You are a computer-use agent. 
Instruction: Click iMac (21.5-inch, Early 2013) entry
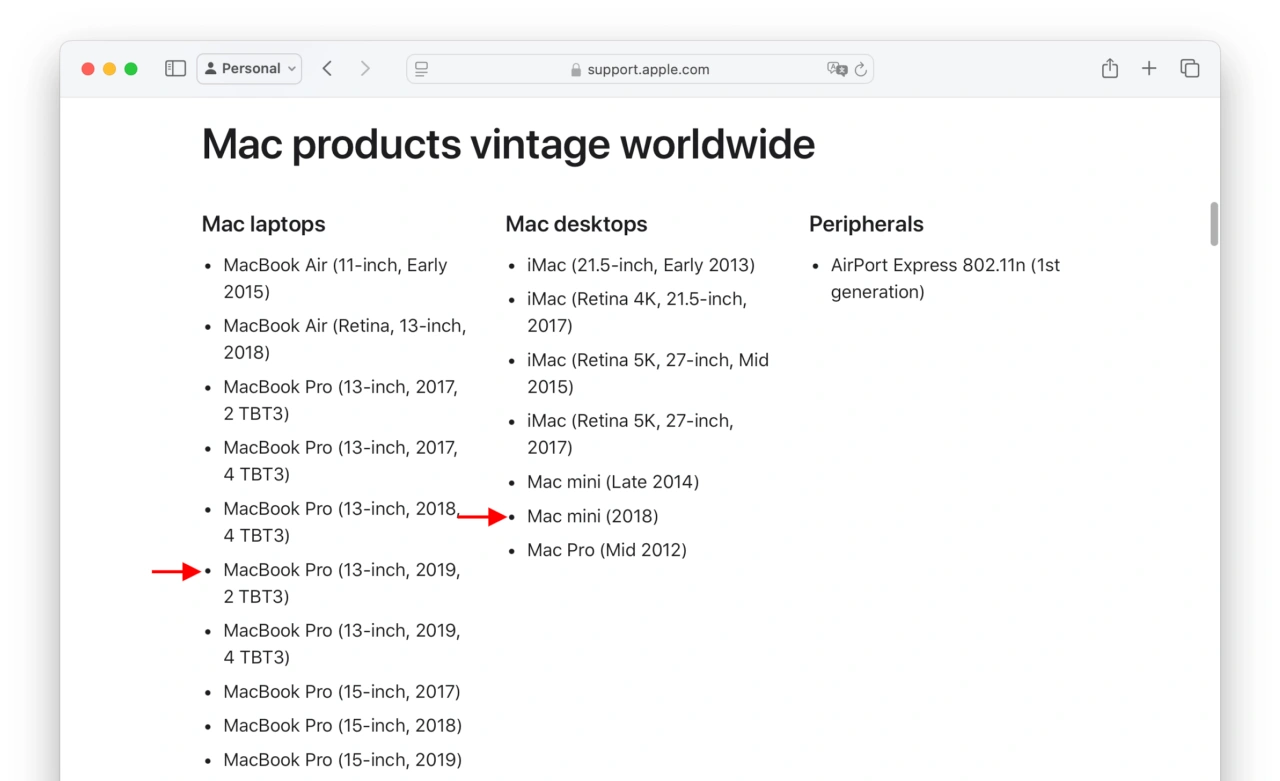coord(640,265)
